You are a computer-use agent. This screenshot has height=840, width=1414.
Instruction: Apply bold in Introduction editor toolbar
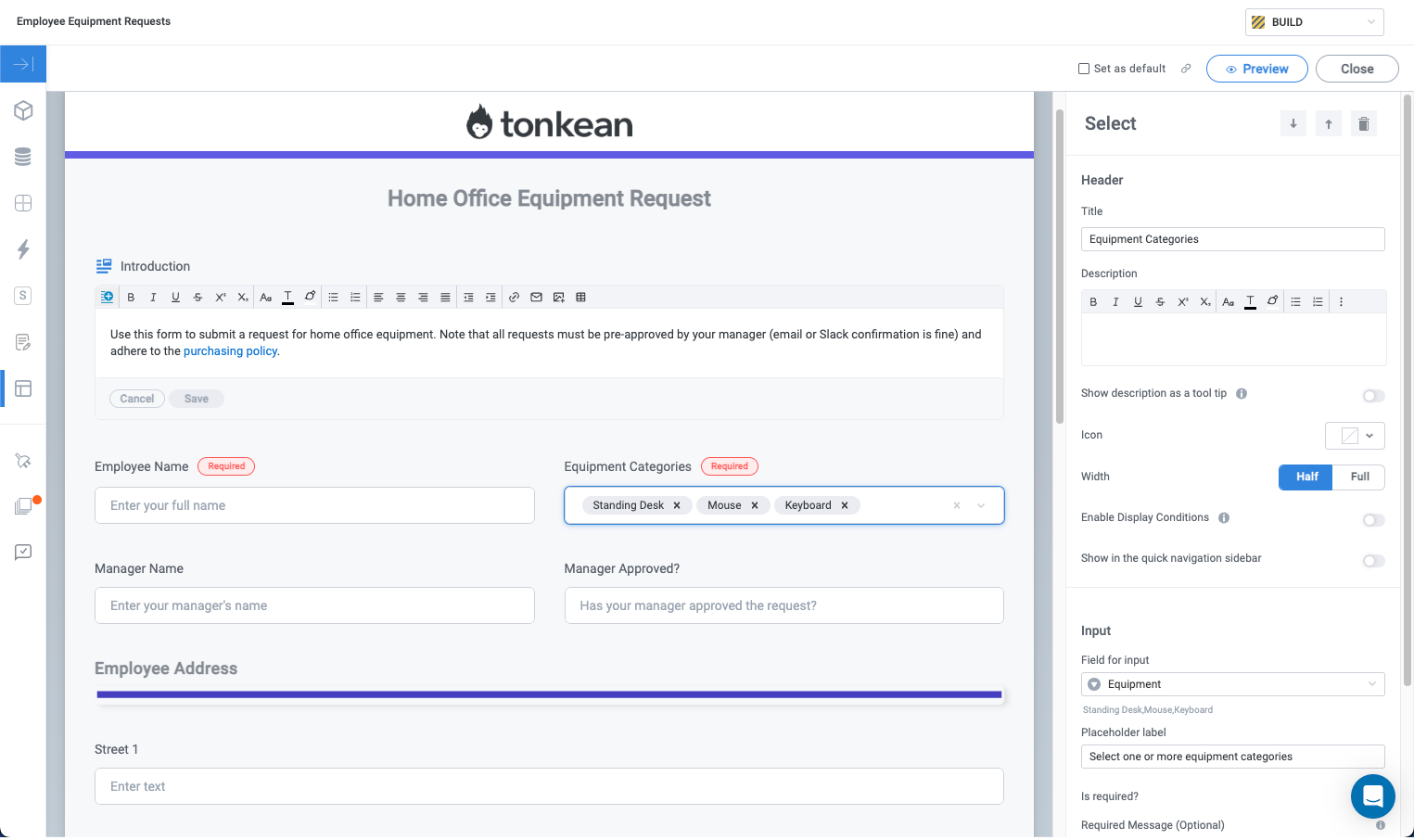pos(131,297)
